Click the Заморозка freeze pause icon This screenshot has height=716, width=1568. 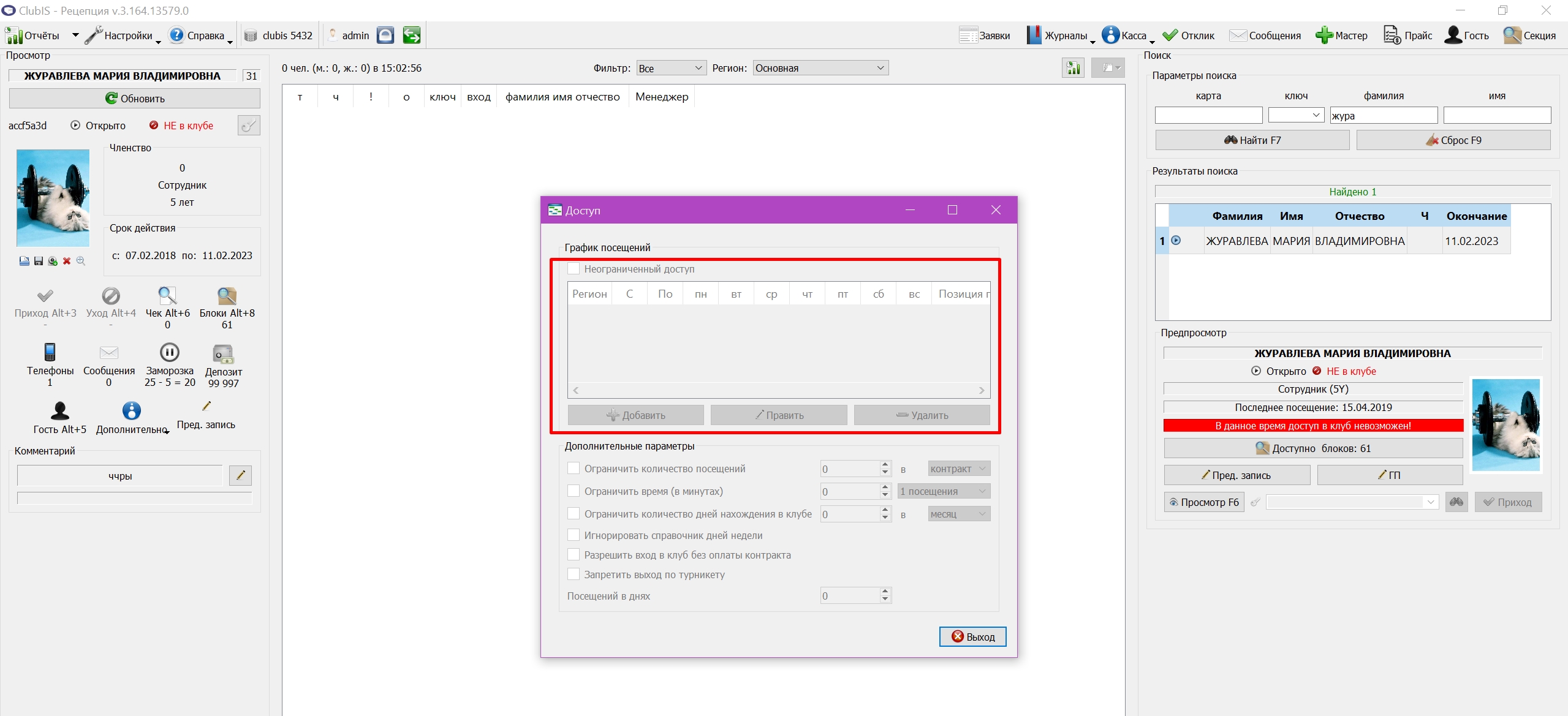[170, 352]
